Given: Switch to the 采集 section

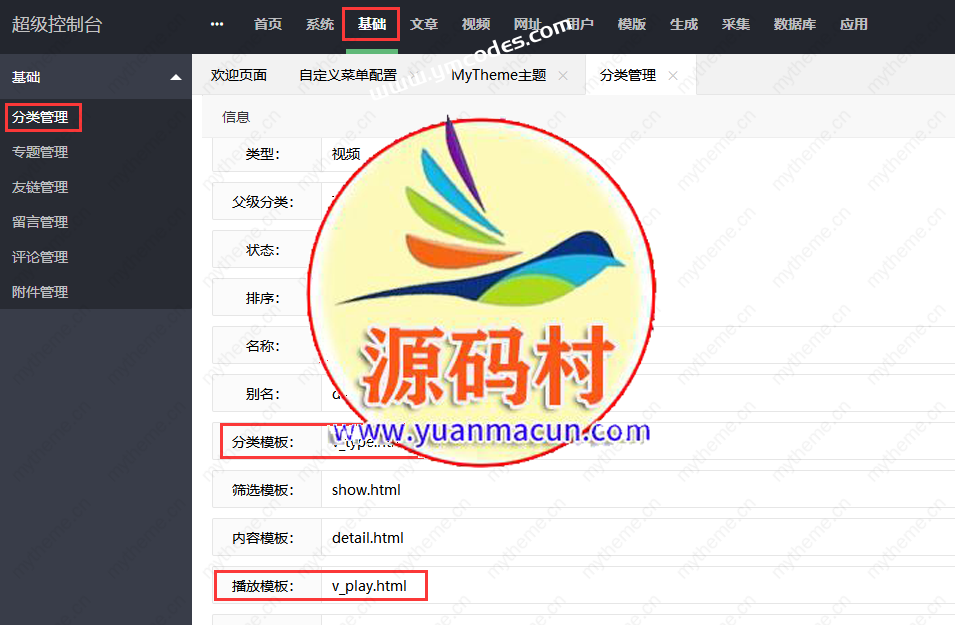Looking at the screenshot, I should pyautogui.click(x=736, y=24).
